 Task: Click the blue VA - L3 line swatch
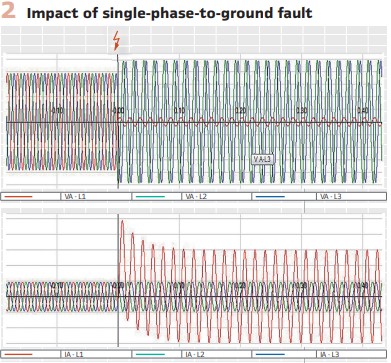pyautogui.click(x=270, y=197)
